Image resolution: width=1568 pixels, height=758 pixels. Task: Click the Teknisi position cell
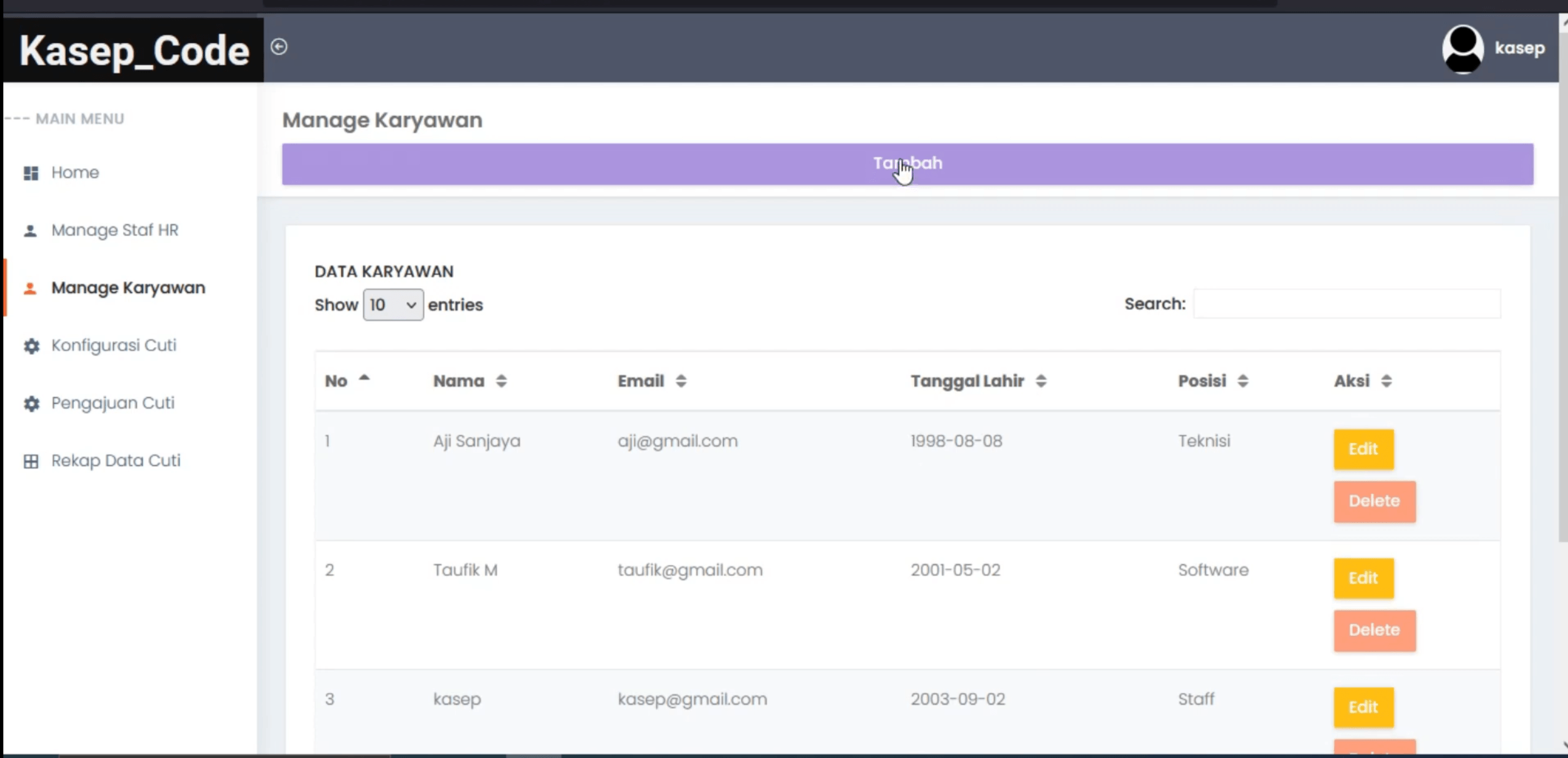point(1204,441)
